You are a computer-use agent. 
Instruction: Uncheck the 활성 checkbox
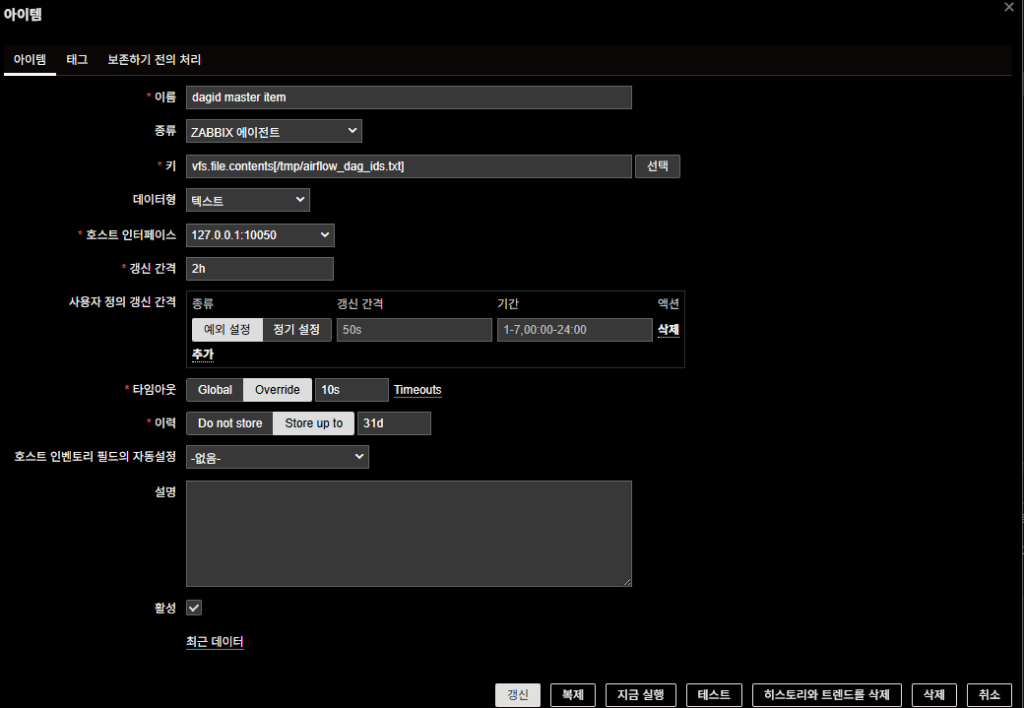pos(194,608)
